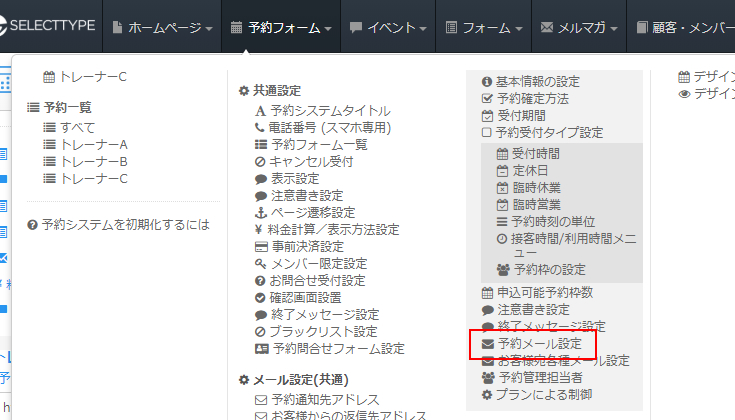Click the clock icon for 接客時間／利用時間メニュー

[502, 238]
